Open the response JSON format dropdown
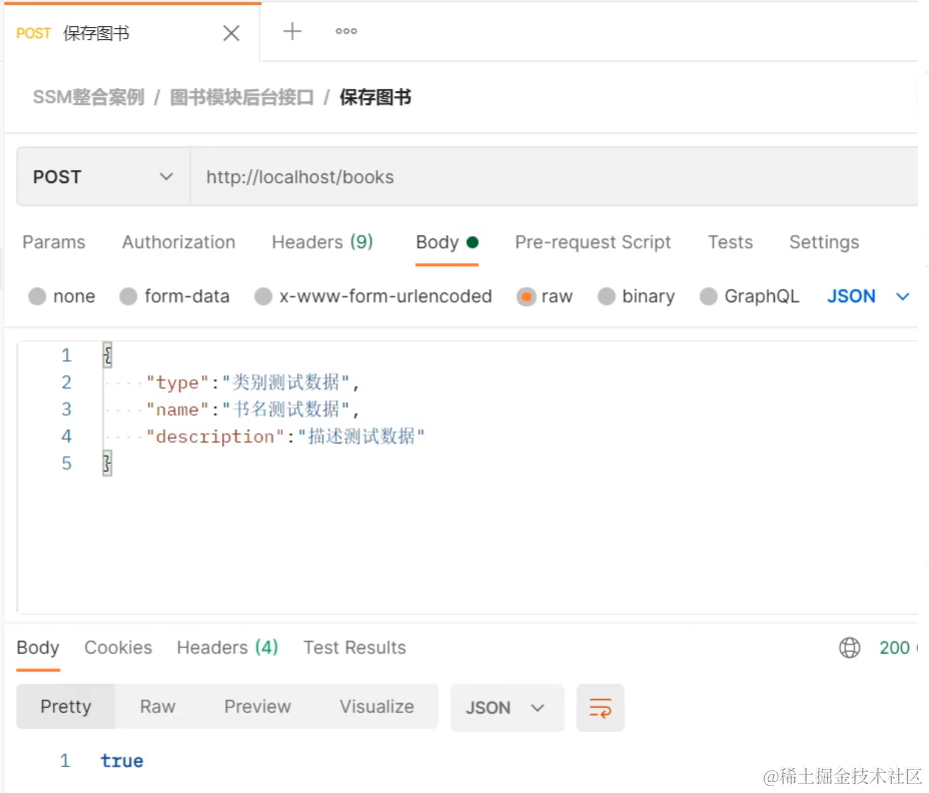 click(x=507, y=708)
